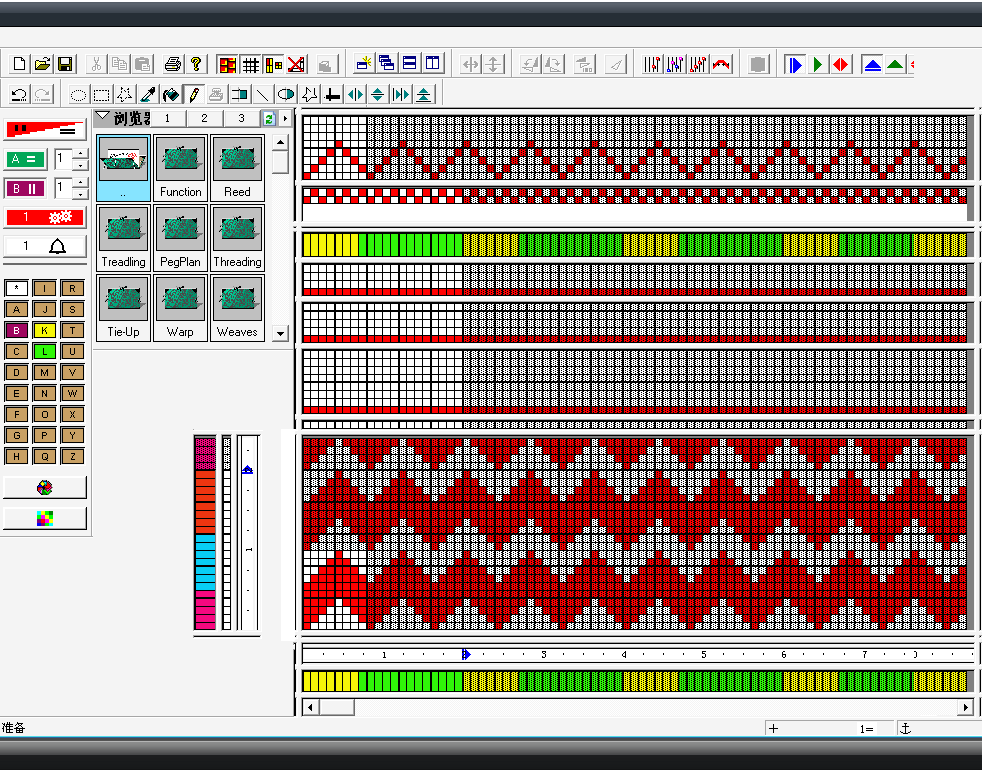Open a file with the folder icon
The image size is (987, 778).
coord(42,64)
